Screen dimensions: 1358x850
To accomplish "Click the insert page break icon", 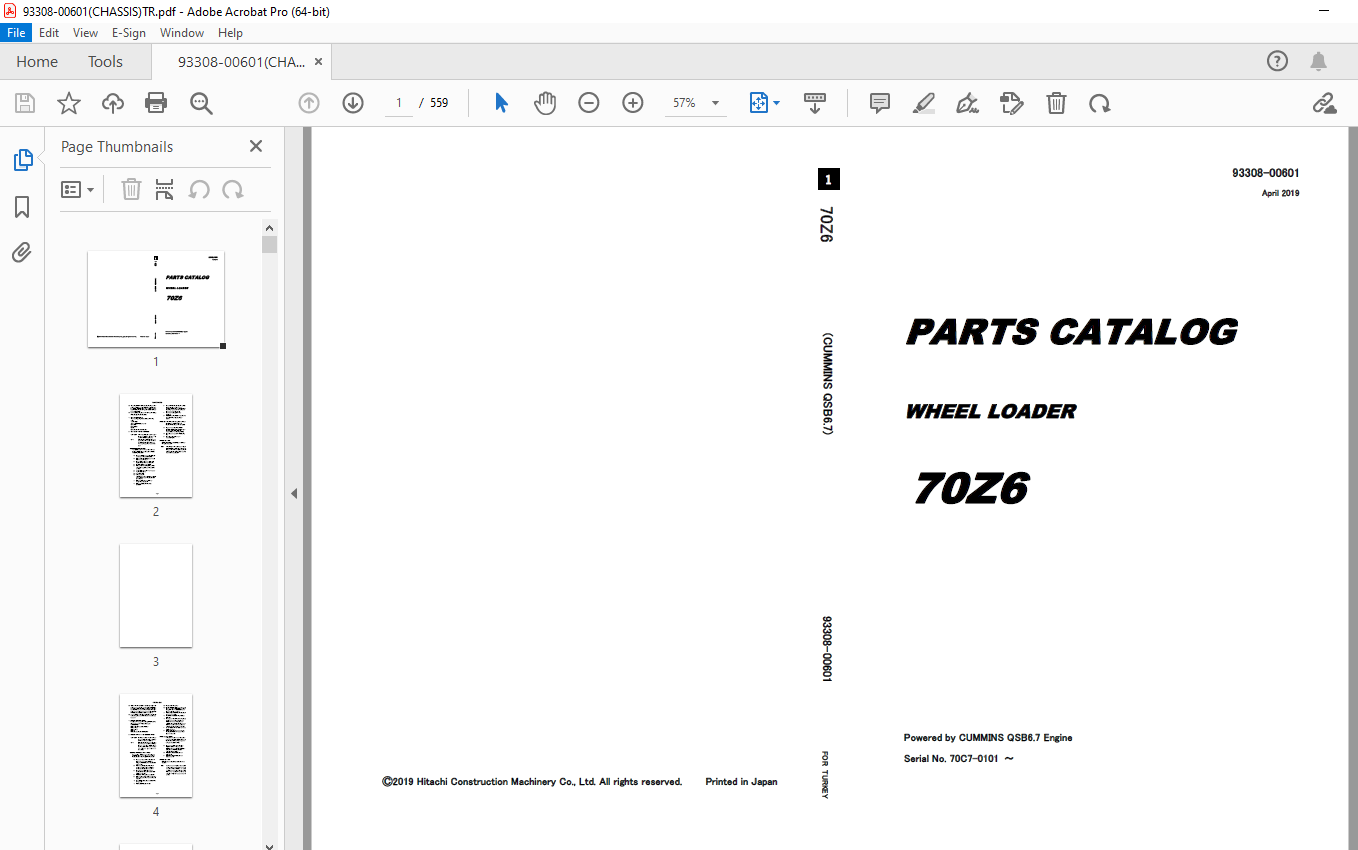I will (165, 189).
